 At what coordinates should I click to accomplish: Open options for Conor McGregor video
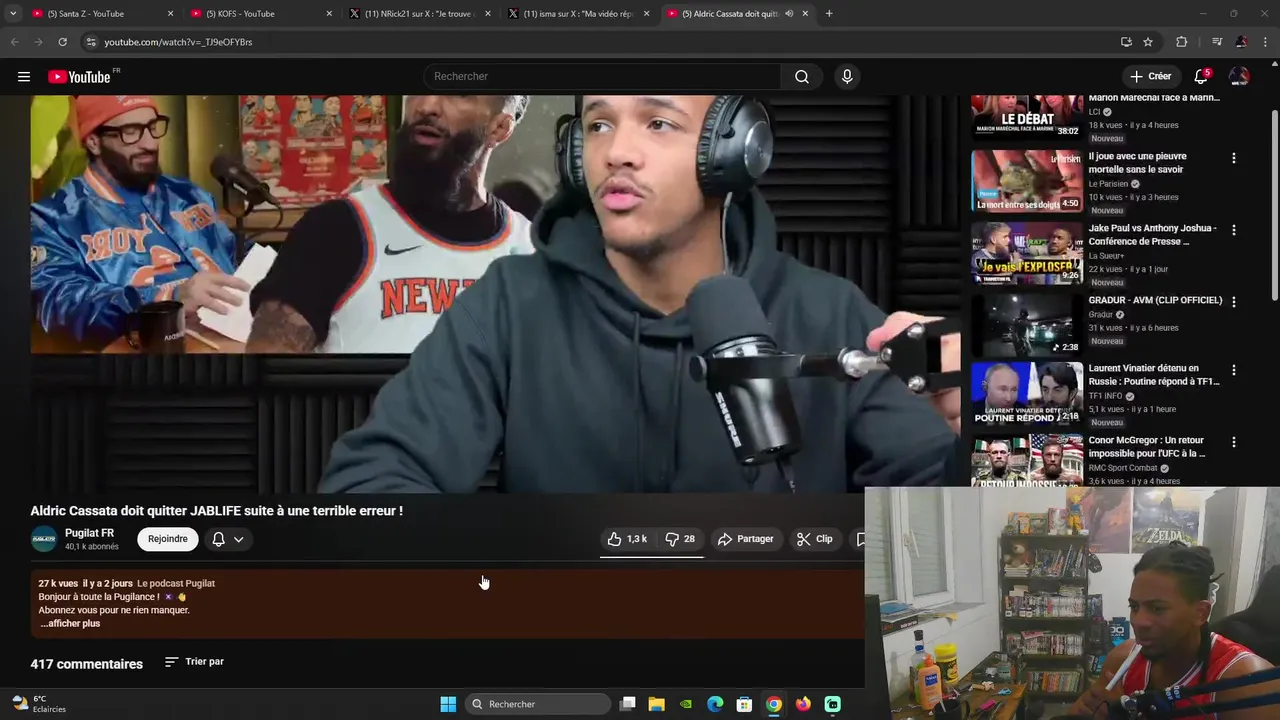1233,442
